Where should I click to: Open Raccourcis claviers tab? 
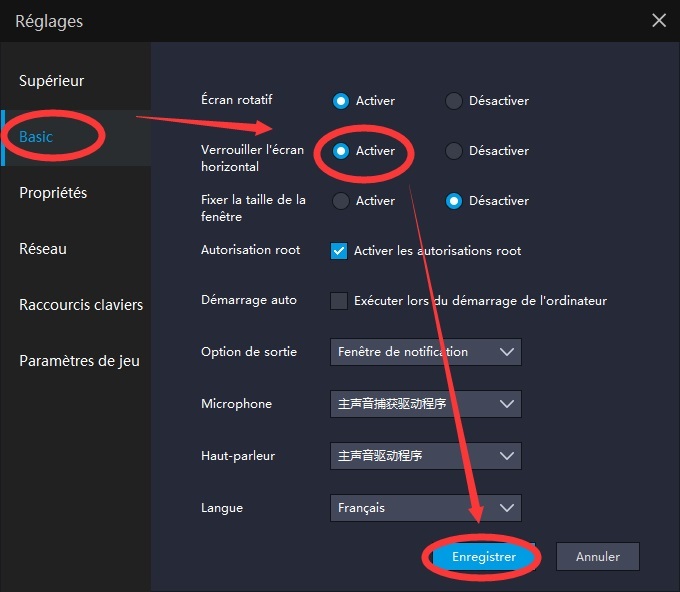(81, 305)
